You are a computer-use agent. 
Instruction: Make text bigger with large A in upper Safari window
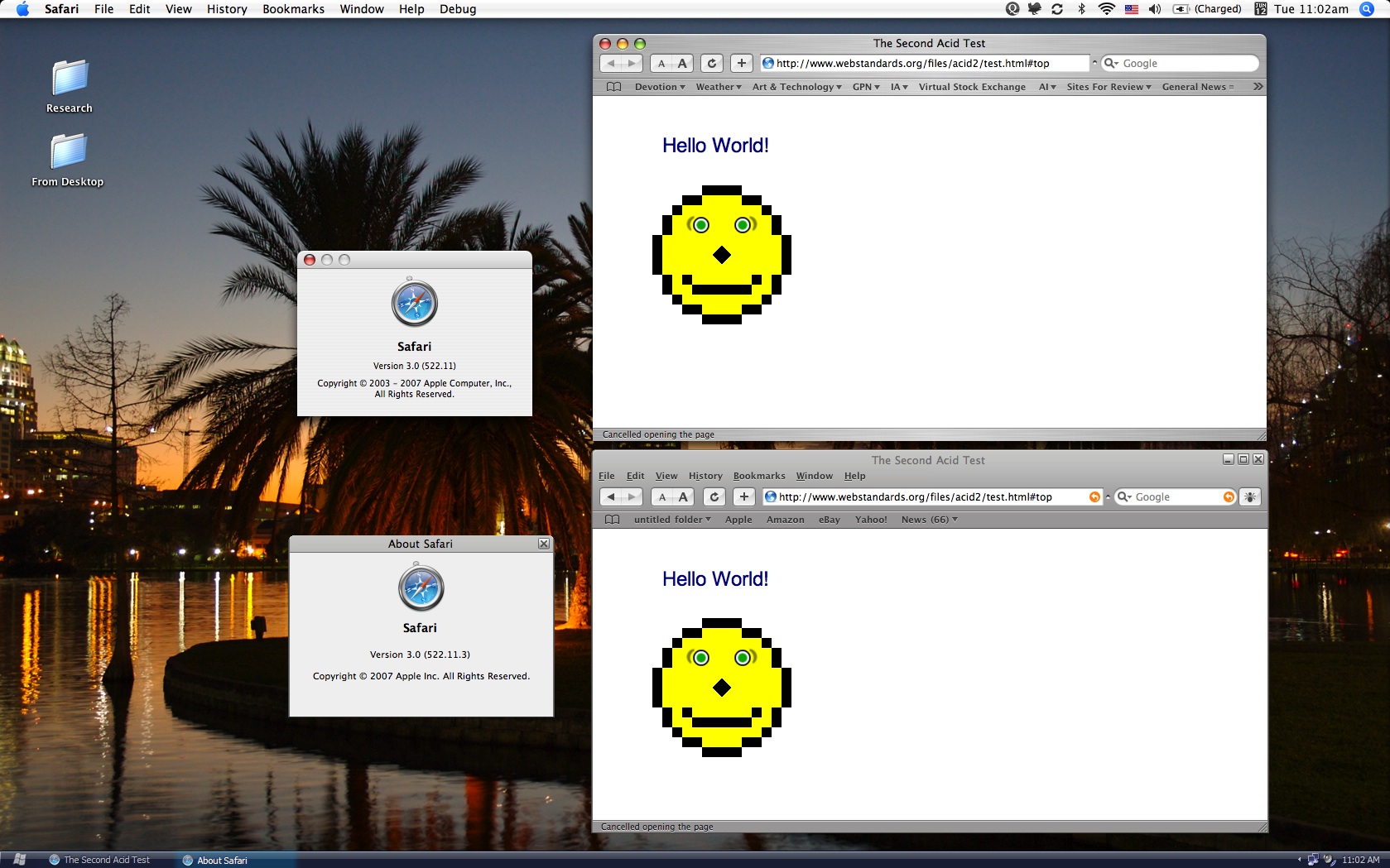tap(682, 64)
